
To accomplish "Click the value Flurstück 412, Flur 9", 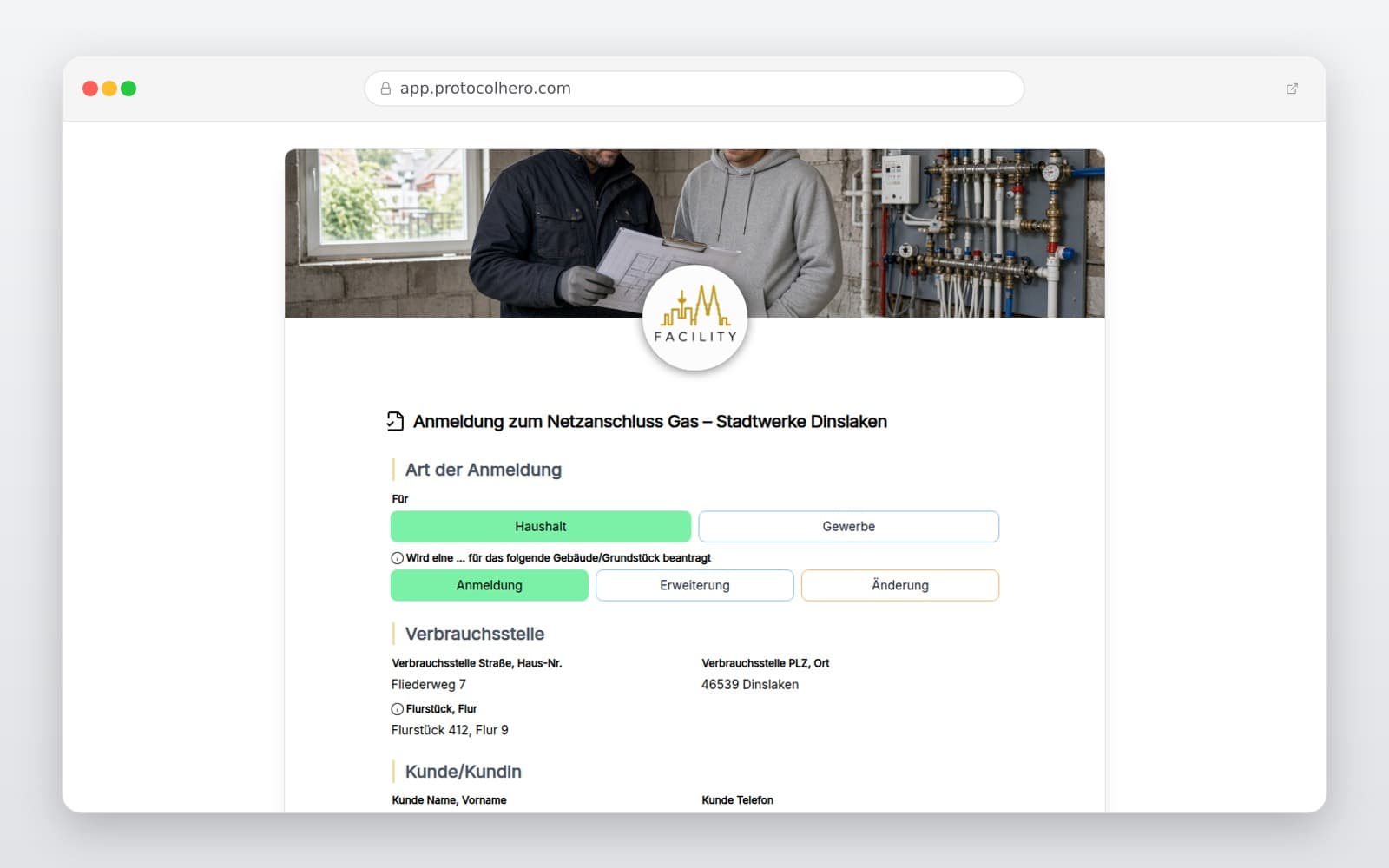I will pos(450,730).
